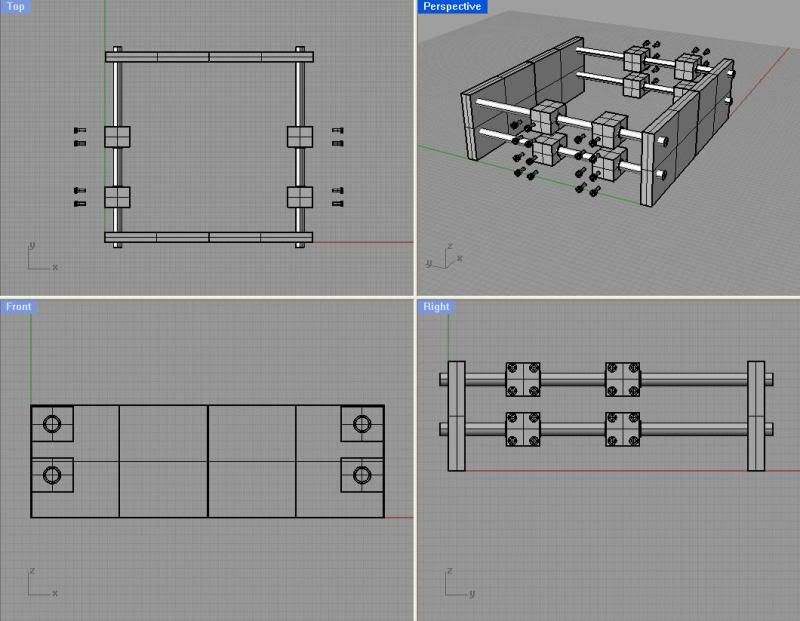Select lower-right bearing block in Top view
This screenshot has width=800, height=621.
click(300, 196)
